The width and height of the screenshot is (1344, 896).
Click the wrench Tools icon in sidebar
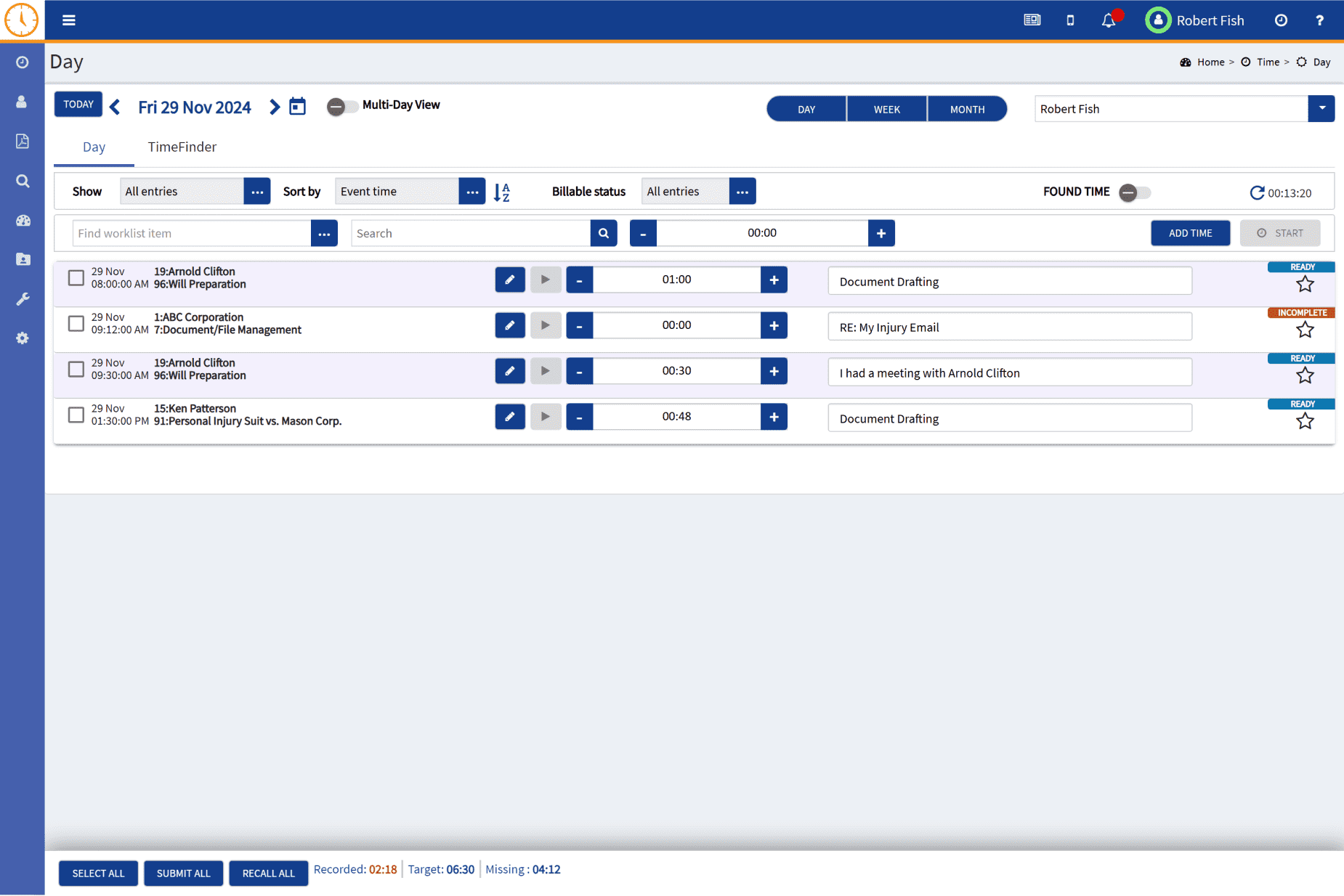click(23, 298)
